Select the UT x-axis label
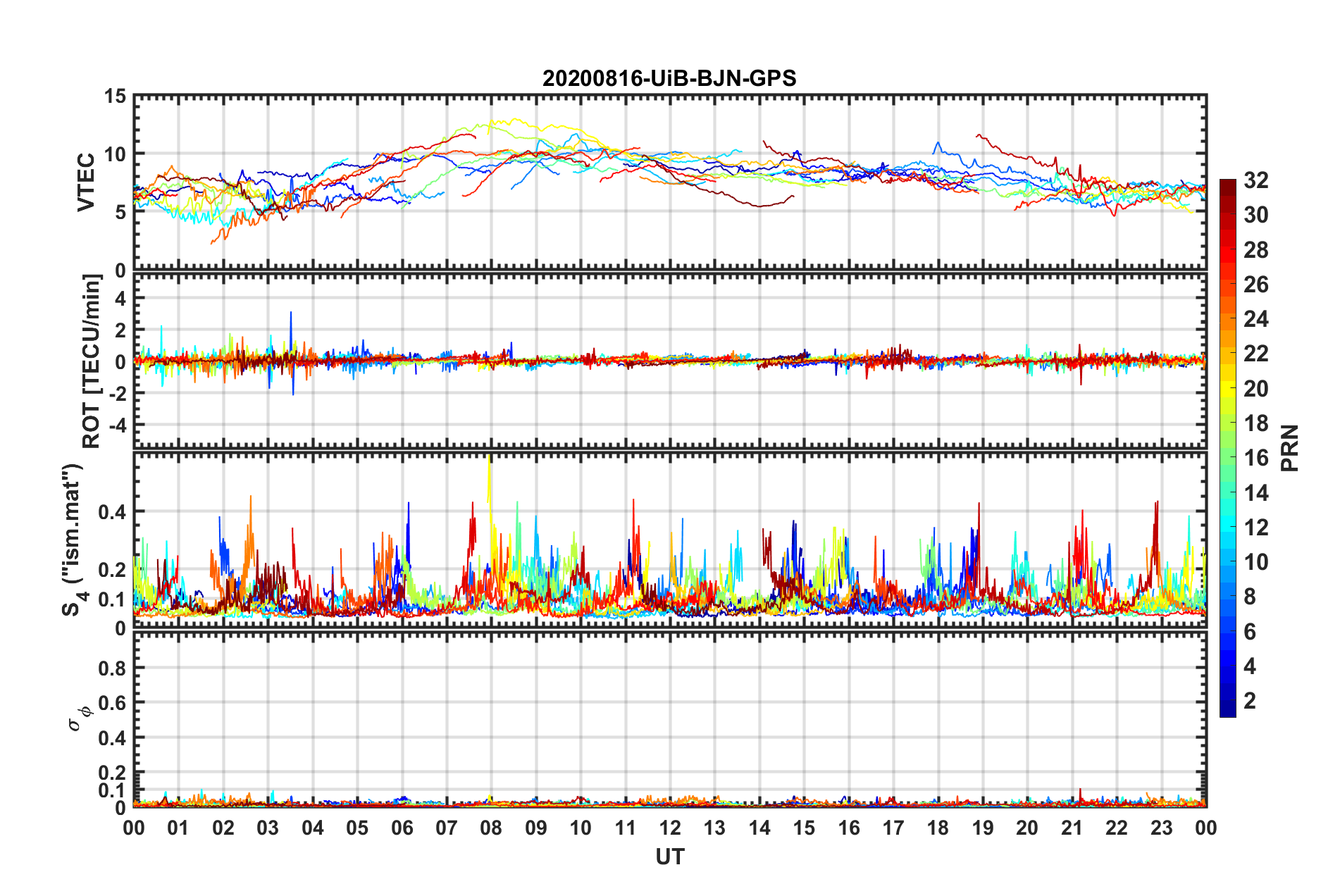Screen dimensions: 1340x896 pos(669,857)
